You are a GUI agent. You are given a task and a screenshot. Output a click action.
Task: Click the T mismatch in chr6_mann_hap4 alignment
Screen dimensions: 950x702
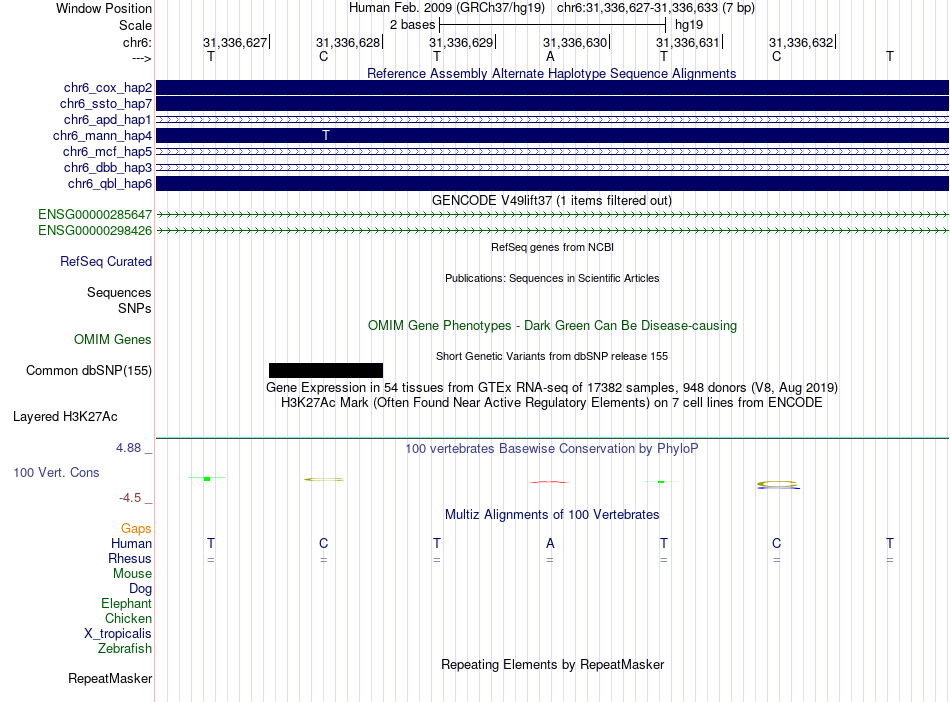pos(326,135)
